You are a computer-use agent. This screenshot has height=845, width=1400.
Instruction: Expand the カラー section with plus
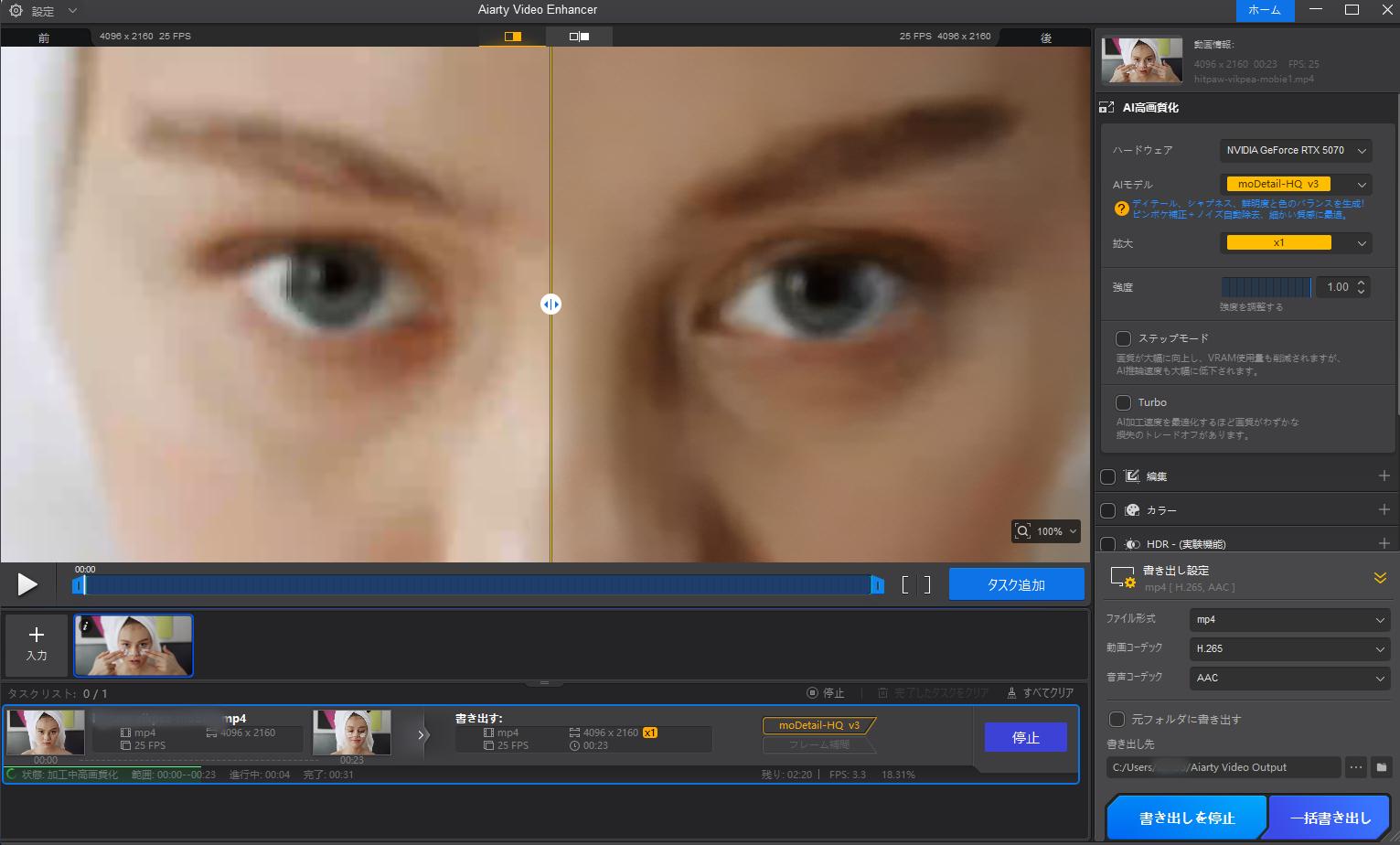point(1384,509)
